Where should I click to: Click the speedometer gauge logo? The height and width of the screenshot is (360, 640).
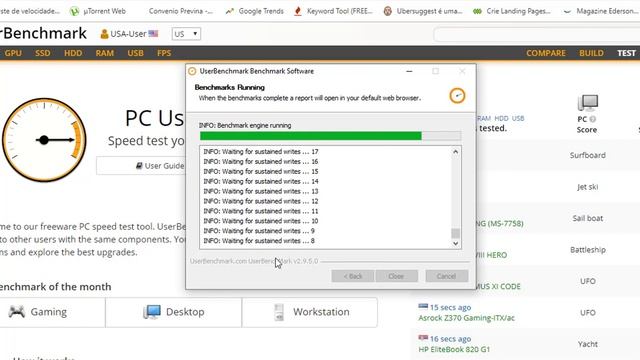click(44, 140)
